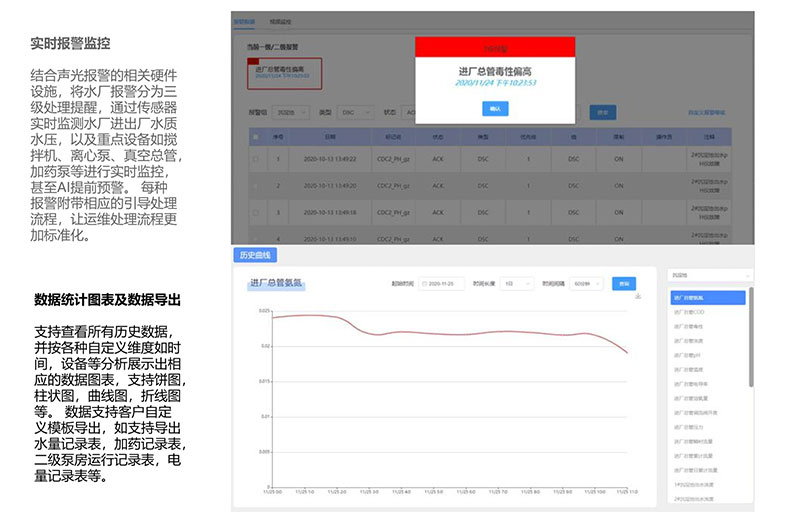
Task: Click the blue 历史 button in alarm filter
Action: (603, 113)
